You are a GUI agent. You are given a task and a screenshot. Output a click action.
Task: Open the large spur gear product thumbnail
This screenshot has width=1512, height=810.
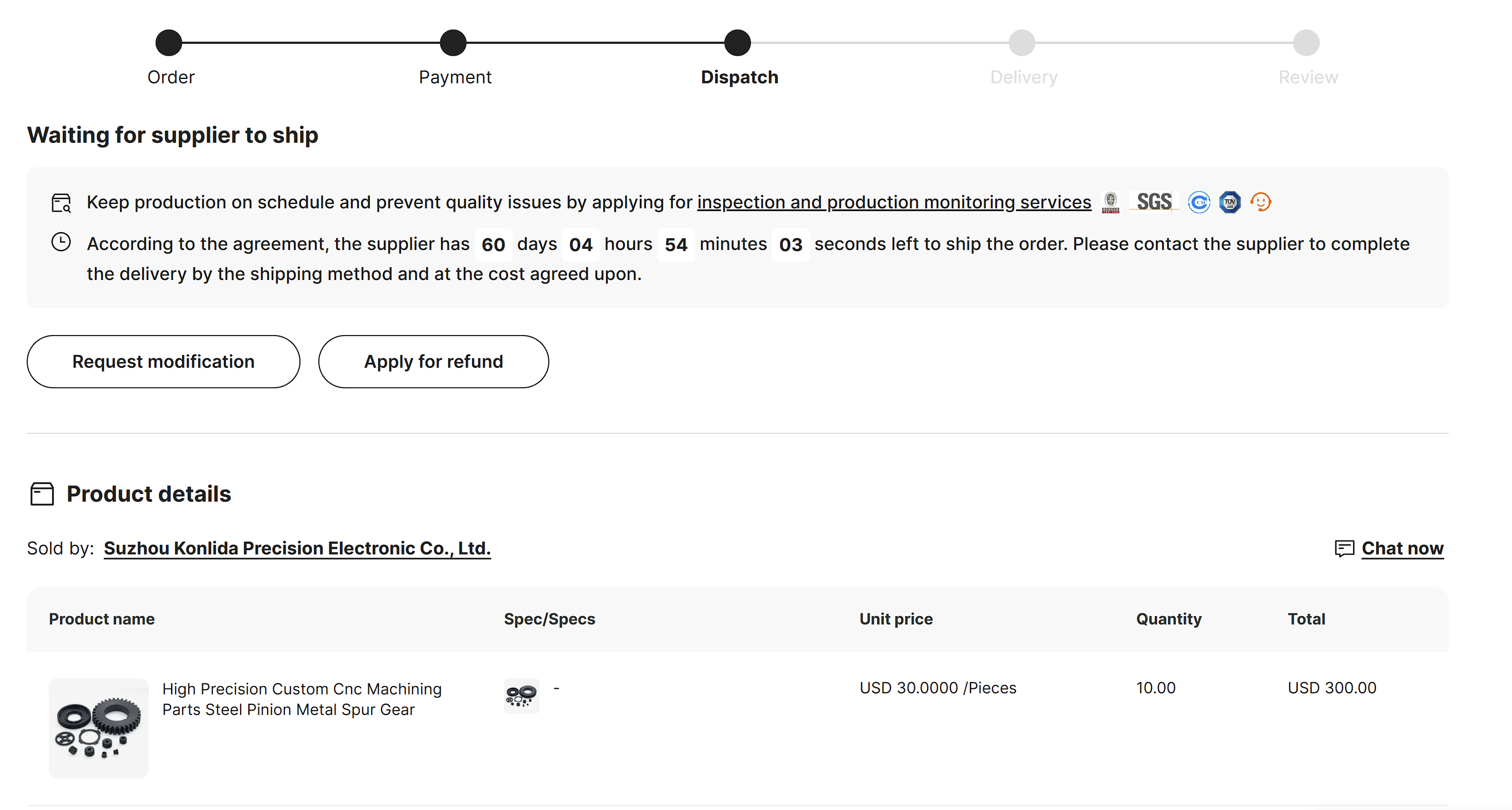[x=99, y=727]
